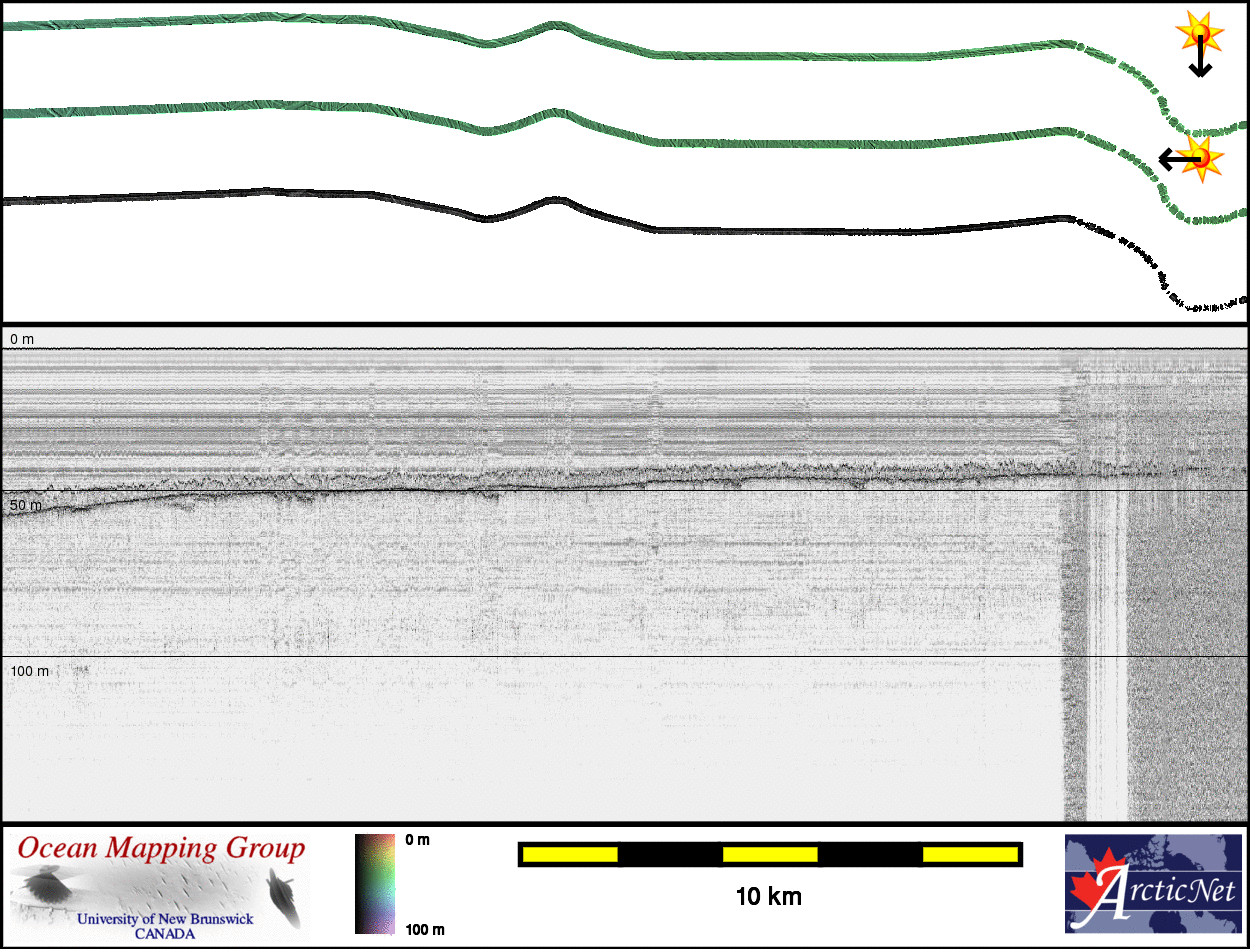Click the rightmost yellow scale bar segment
This screenshot has width=1250, height=949.
tap(969, 854)
